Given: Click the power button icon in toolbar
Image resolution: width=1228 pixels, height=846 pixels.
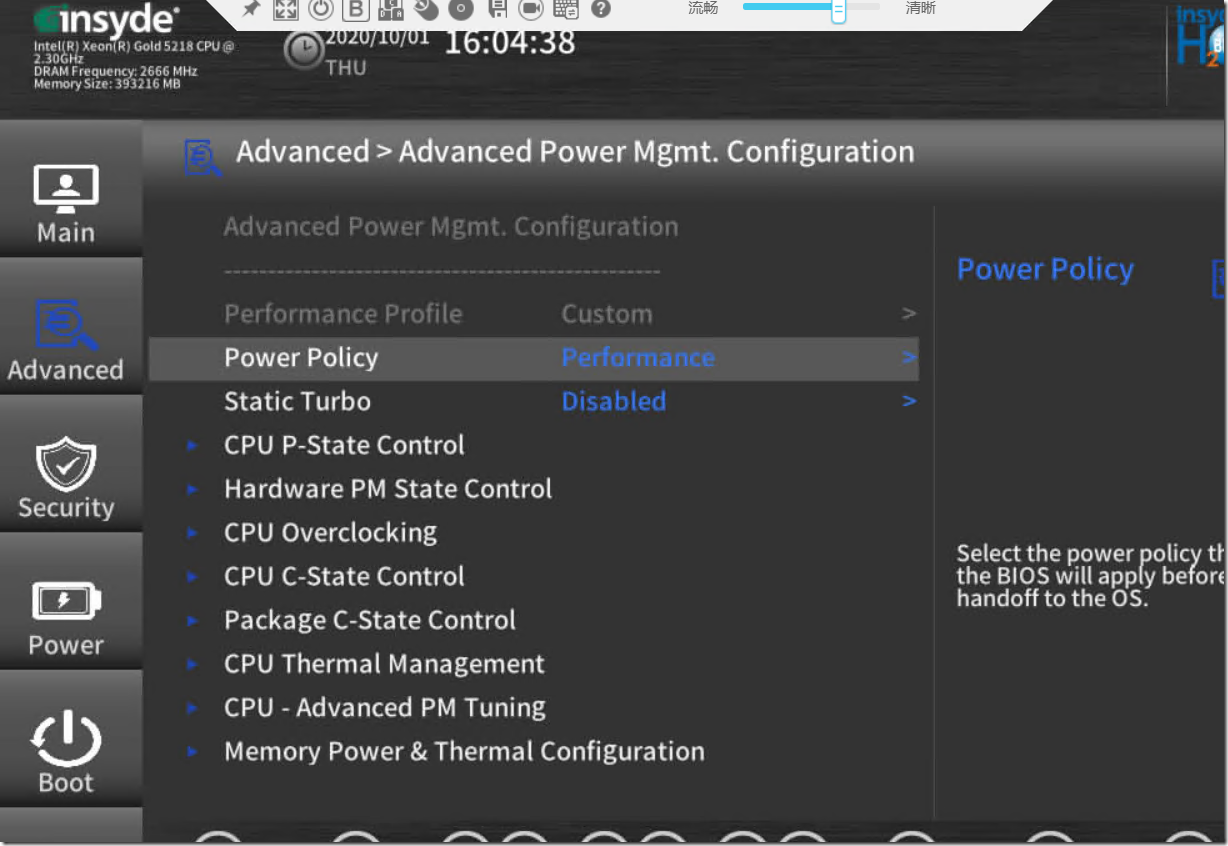Looking at the screenshot, I should (x=320, y=10).
